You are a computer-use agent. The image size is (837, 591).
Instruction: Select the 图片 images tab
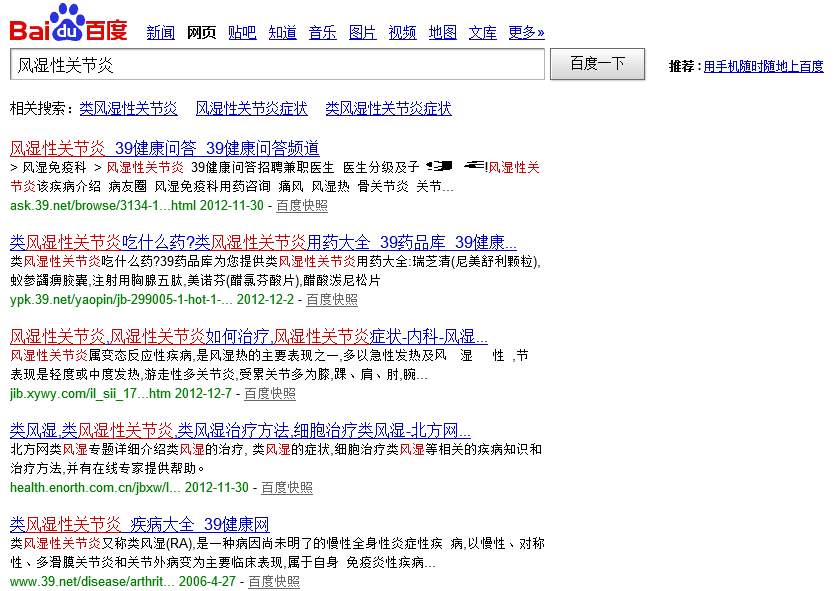[362, 33]
